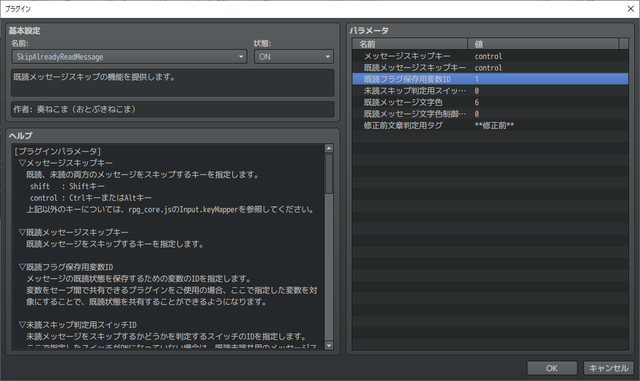Select the 未読スキップ判定用スイッチ parameter row
The width and height of the screenshot is (640, 381).
pos(490,91)
